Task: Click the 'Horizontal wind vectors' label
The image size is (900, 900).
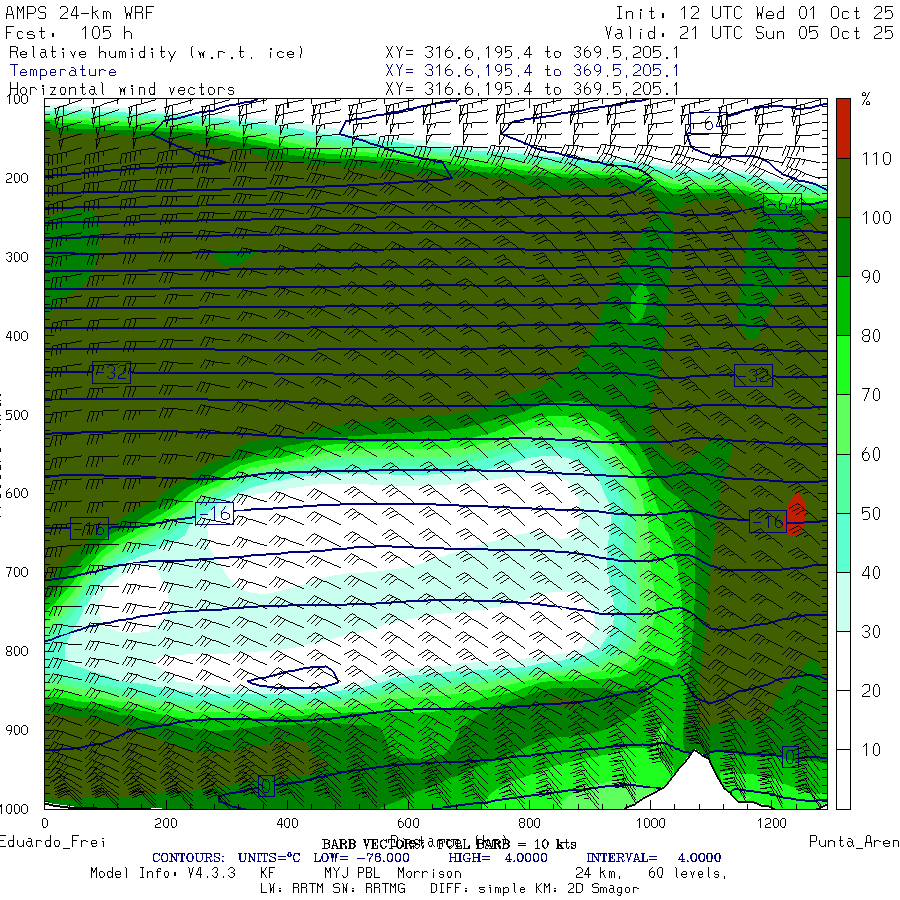Action: point(122,90)
